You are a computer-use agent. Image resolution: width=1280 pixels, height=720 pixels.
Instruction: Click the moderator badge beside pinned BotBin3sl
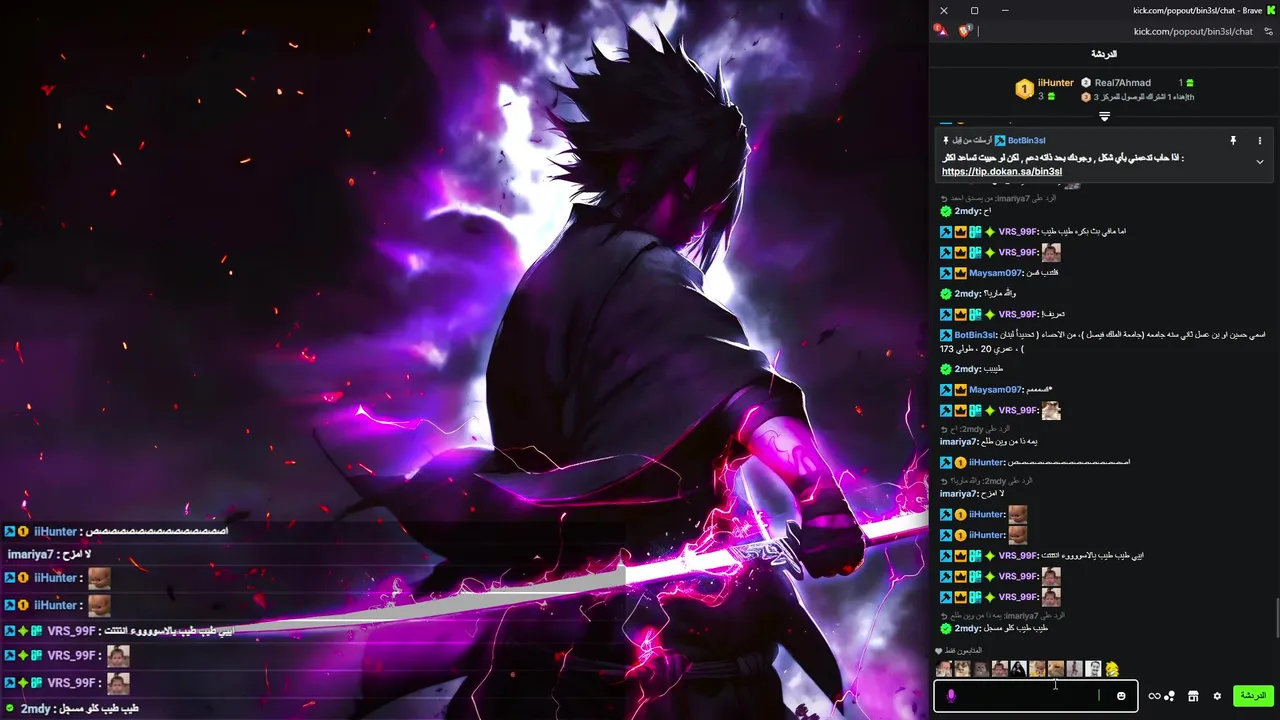click(999, 141)
